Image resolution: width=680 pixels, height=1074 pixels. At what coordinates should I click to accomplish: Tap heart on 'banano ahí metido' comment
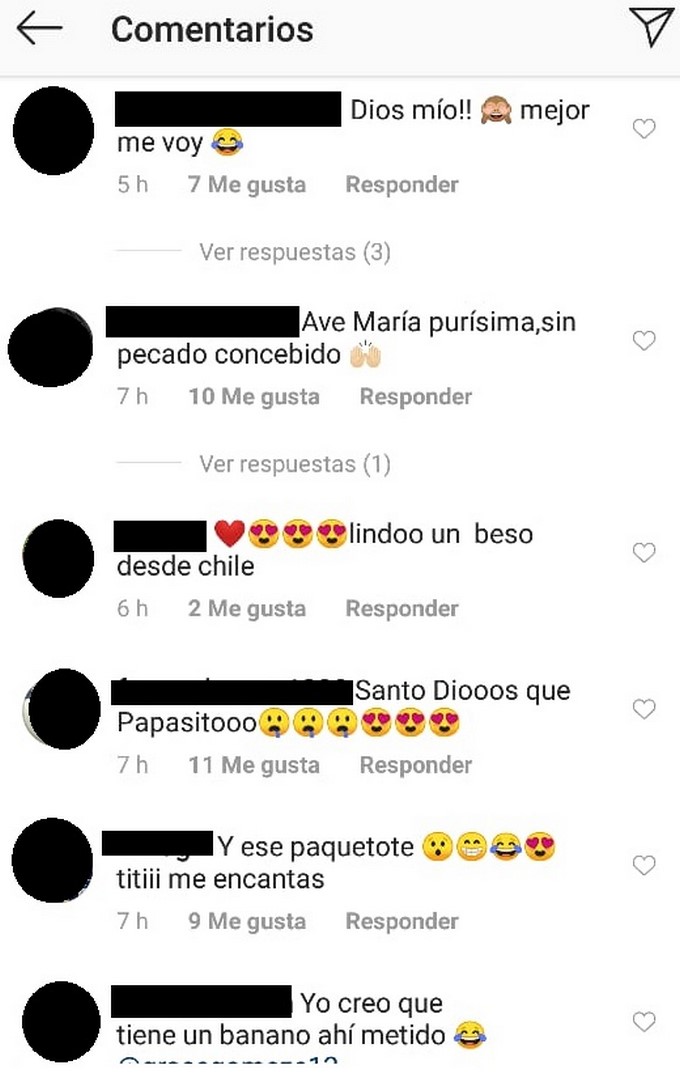pos(644,1022)
